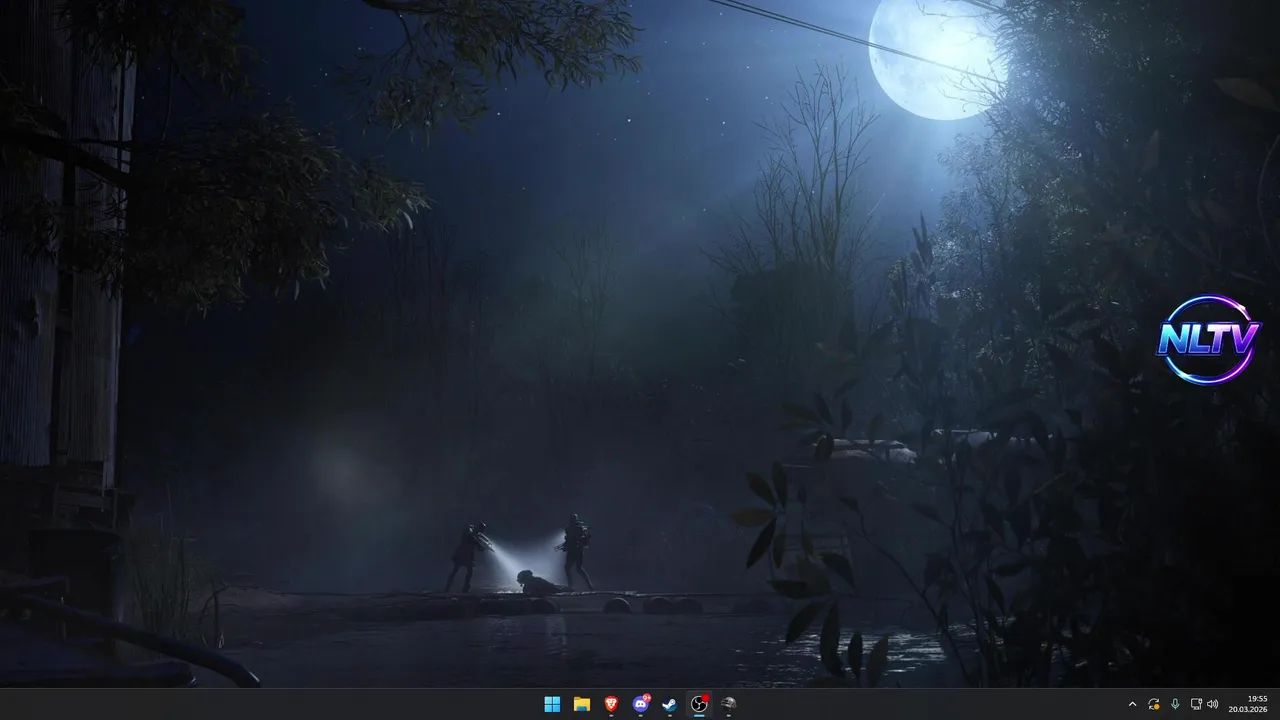Click the microphone tray icon
Viewport: 1280px width, 720px height.
pyautogui.click(x=1175, y=704)
